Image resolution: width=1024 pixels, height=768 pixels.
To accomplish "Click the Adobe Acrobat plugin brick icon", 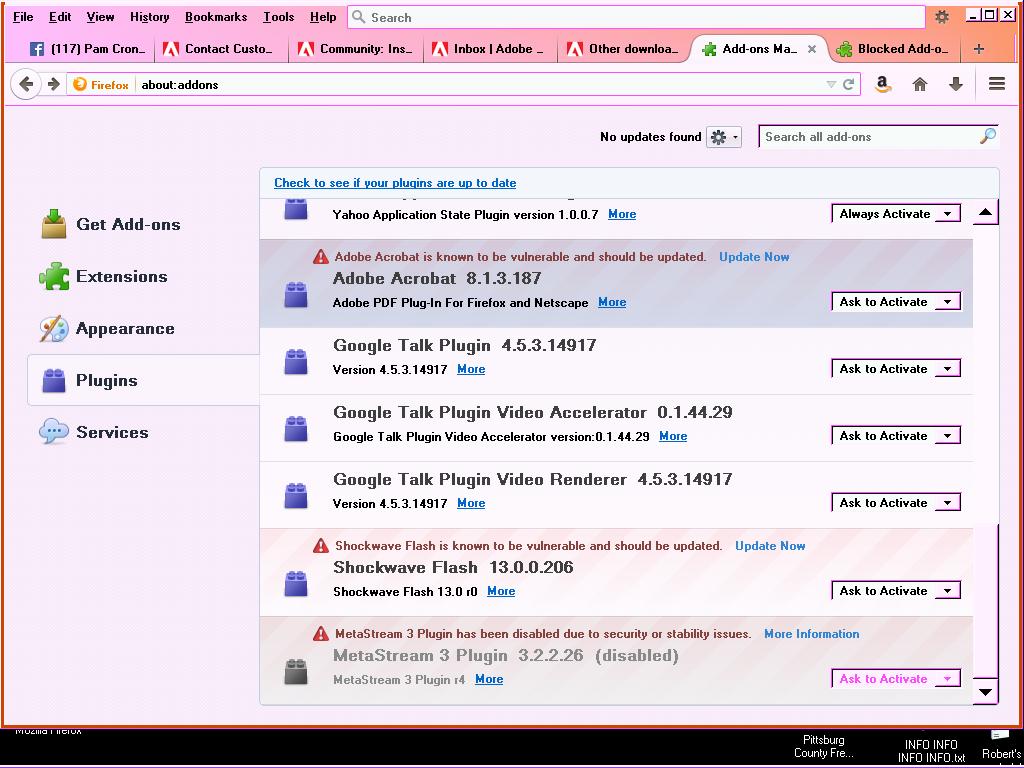I will coord(296,295).
